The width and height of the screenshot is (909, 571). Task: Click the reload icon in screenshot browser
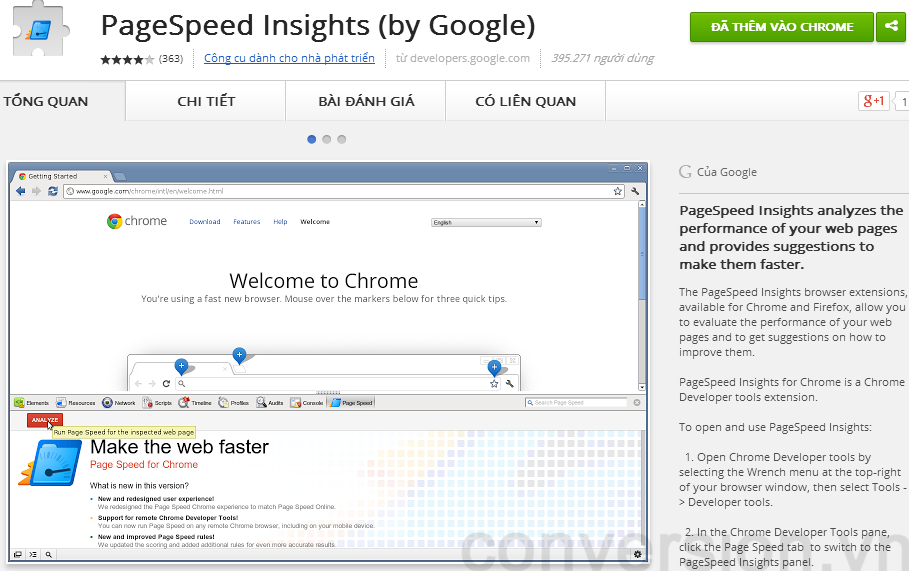click(x=52, y=191)
